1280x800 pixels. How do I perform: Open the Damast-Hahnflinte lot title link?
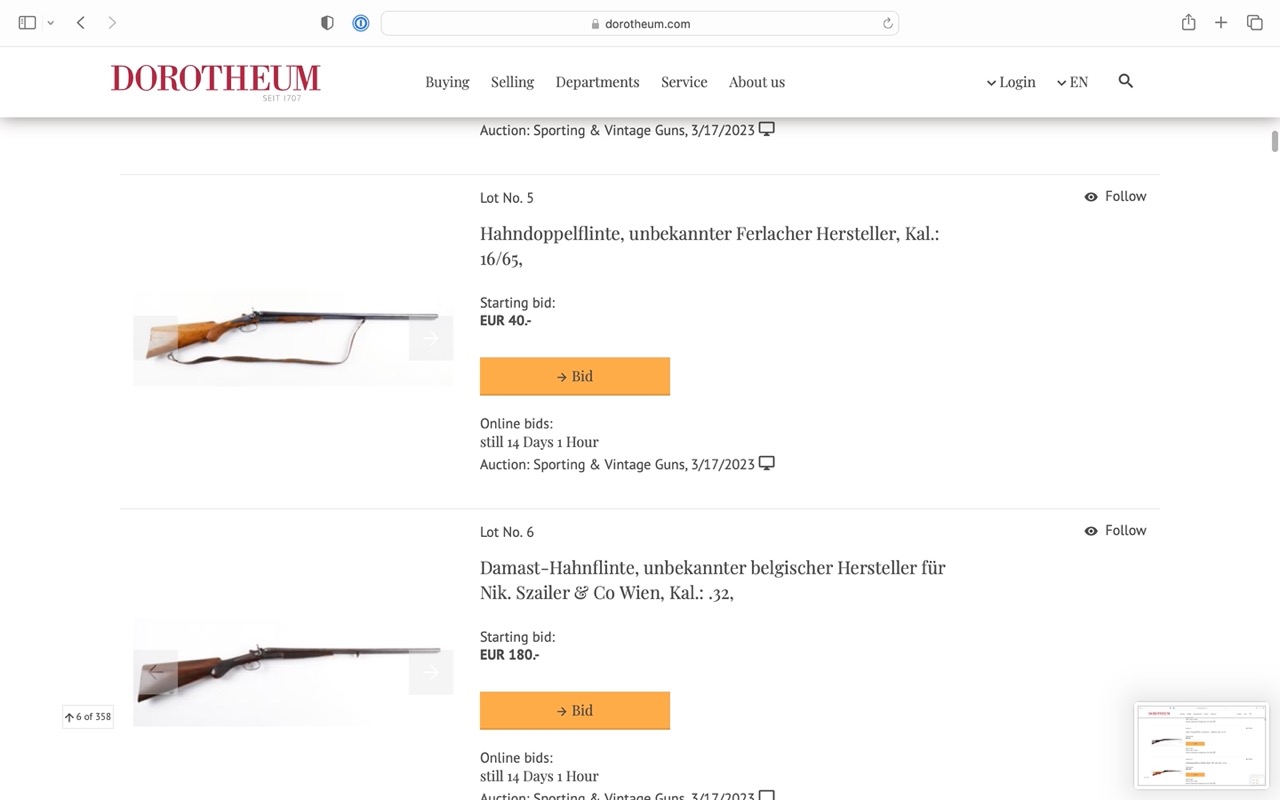pyautogui.click(x=712, y=580)
